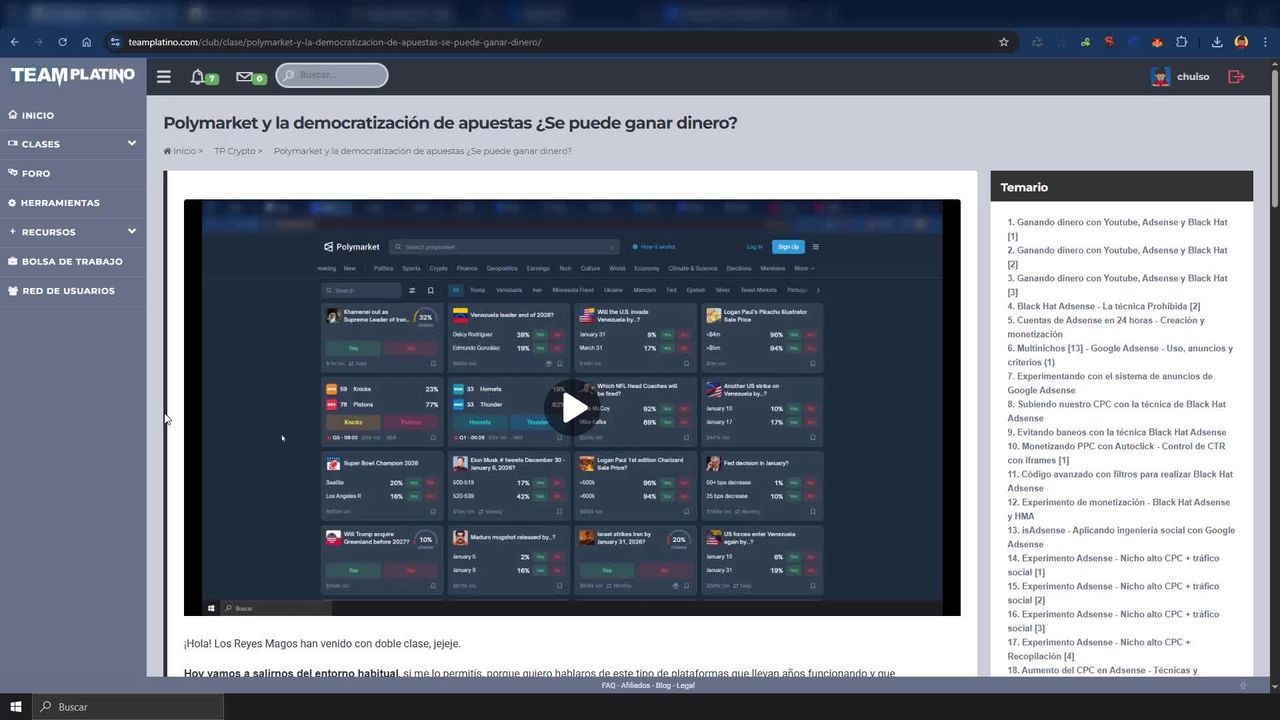Screen dimensions: 1280x720
Task: Open Clases in the sidebar
Action: [x=40, y=144]
